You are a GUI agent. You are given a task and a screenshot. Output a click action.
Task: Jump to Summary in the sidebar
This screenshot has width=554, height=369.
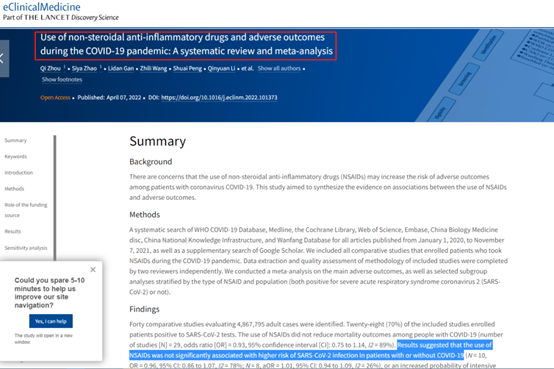tap(16, 140)
